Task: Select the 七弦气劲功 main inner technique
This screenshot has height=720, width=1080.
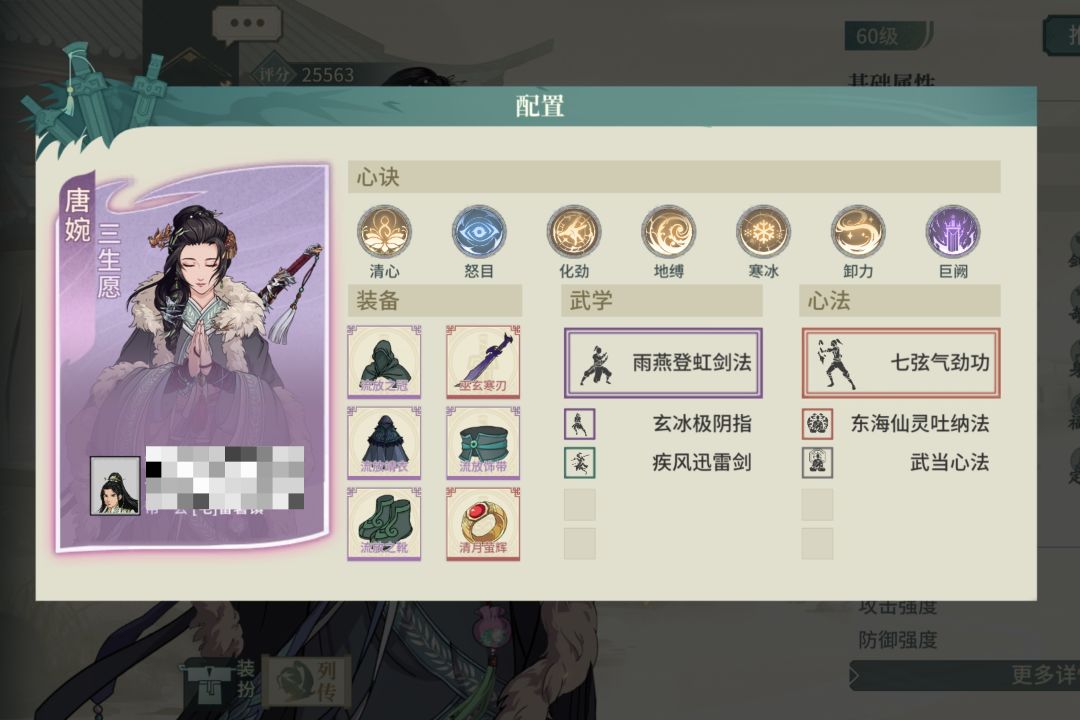Action: point(900,363)
